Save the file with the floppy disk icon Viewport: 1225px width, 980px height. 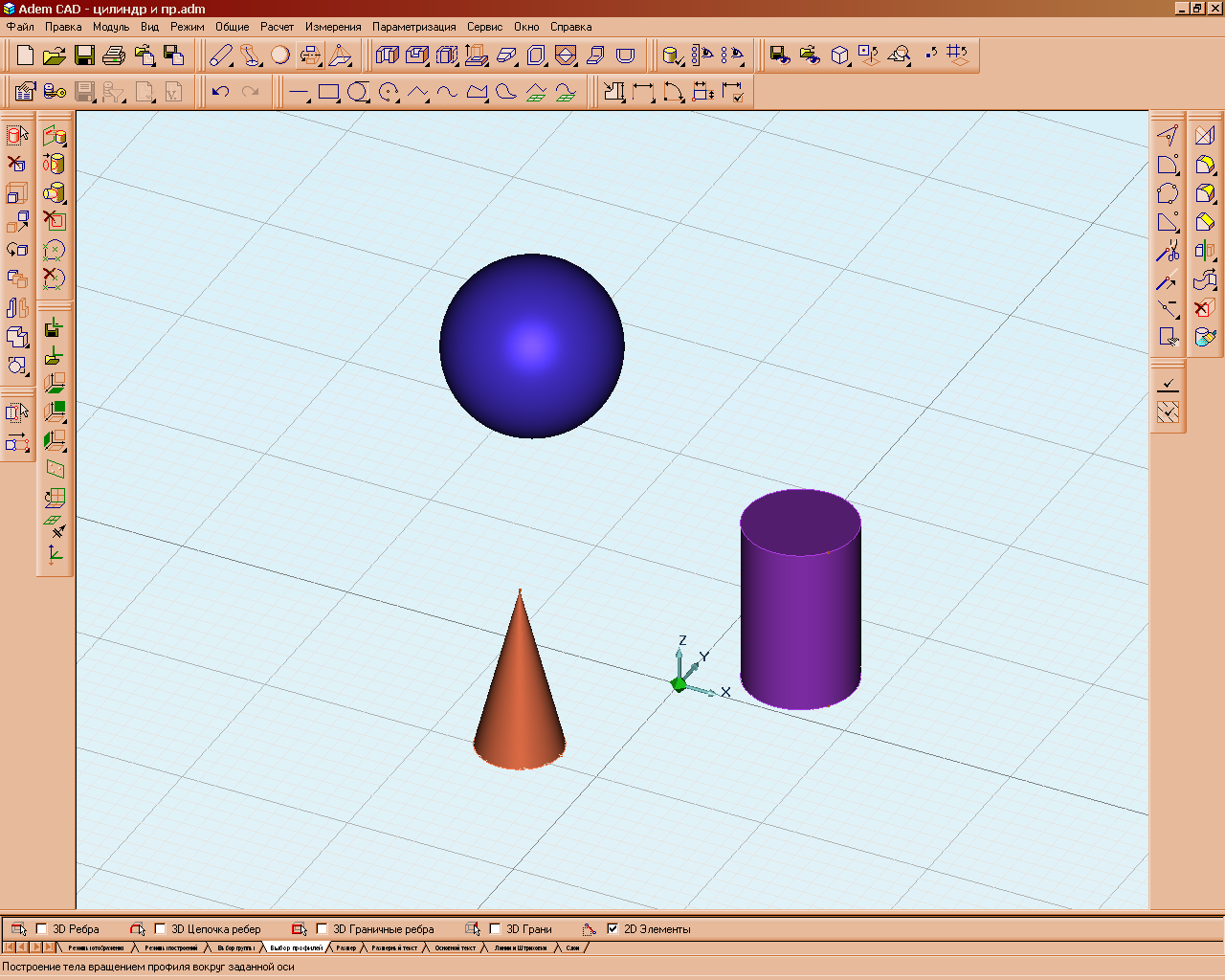tap(85, 56)
